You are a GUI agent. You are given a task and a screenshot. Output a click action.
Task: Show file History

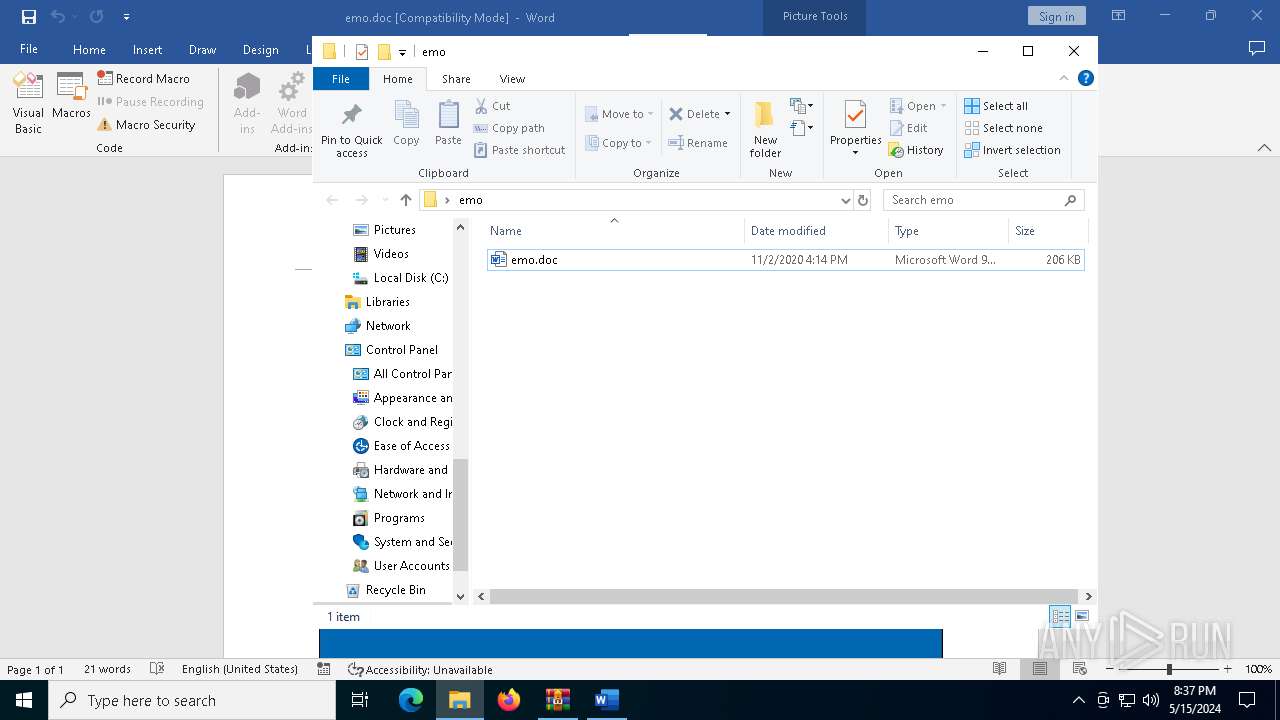(x=916, y=150)
